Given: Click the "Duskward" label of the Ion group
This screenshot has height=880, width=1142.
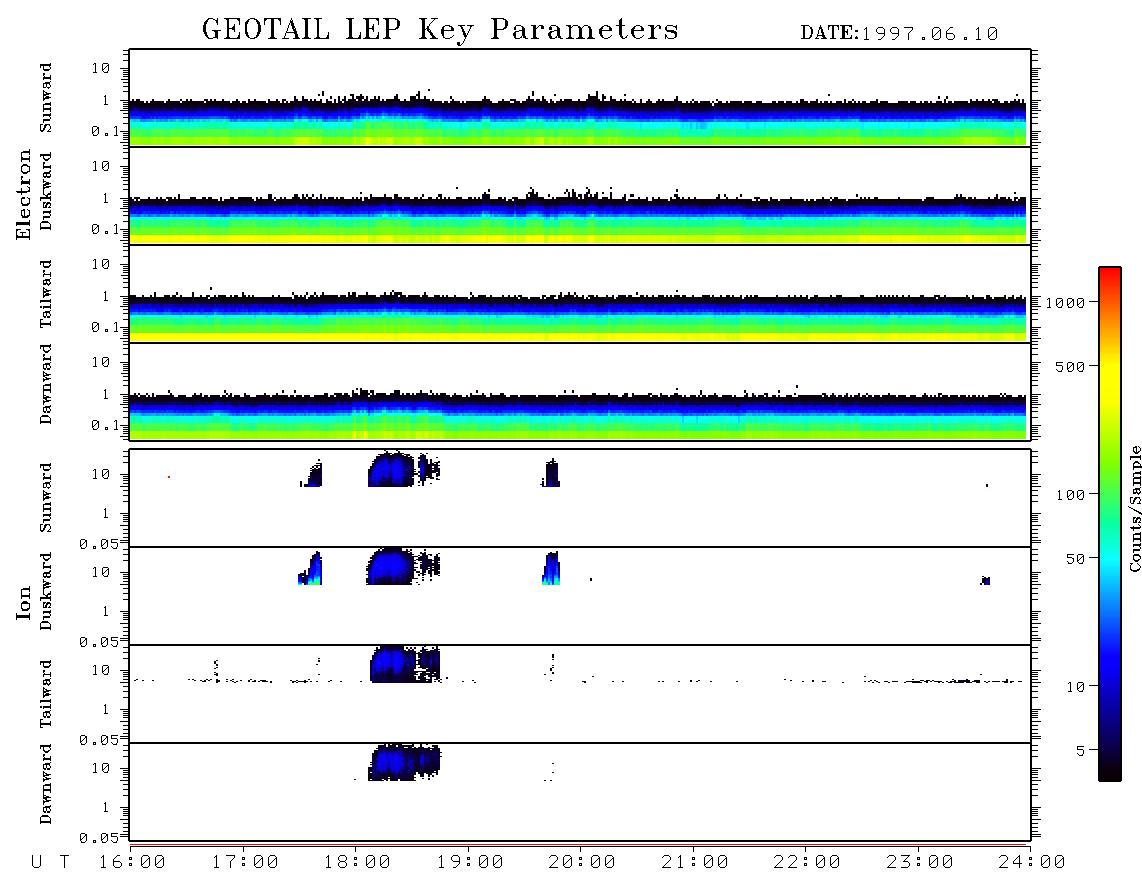Looking at the screenshot, I should click(x=46, y=591).
